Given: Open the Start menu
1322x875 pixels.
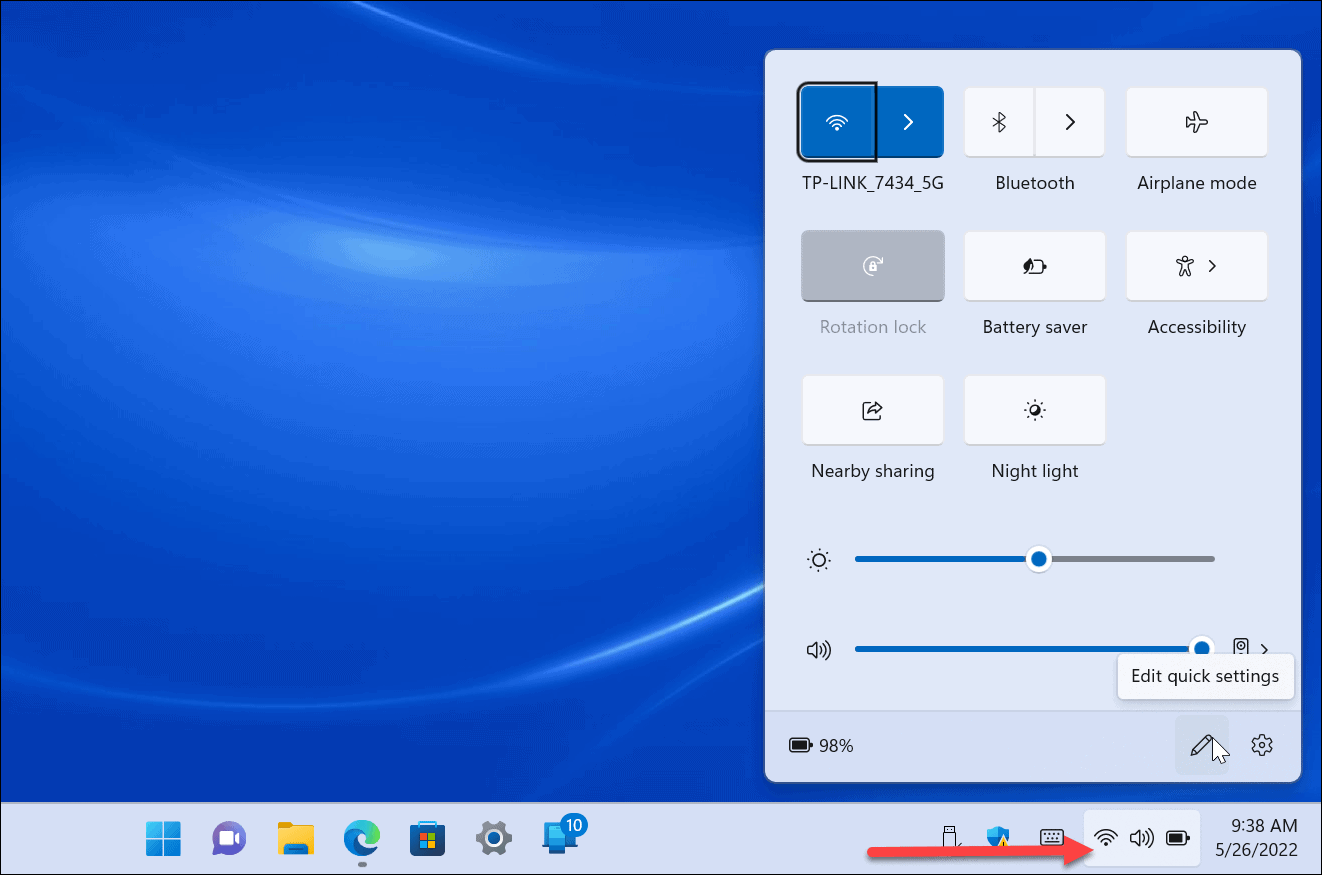Looking at the screenshot, I should click(x=163, y=838).
